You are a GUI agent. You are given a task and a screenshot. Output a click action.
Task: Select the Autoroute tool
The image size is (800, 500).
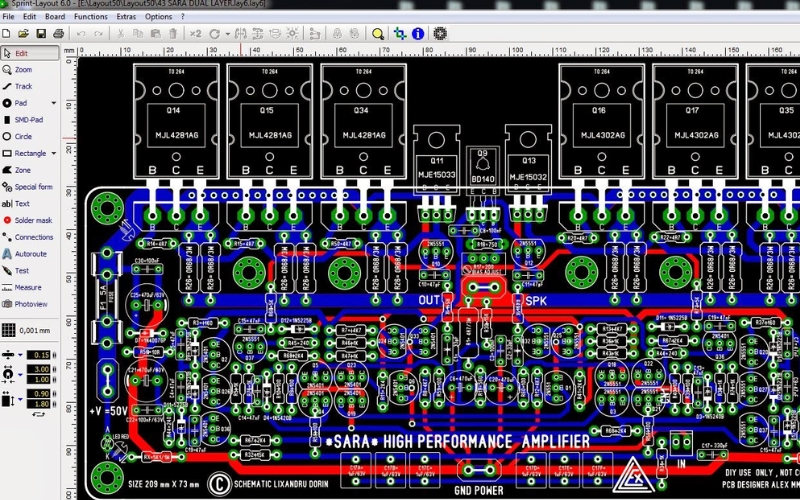[x=30, y=254]
